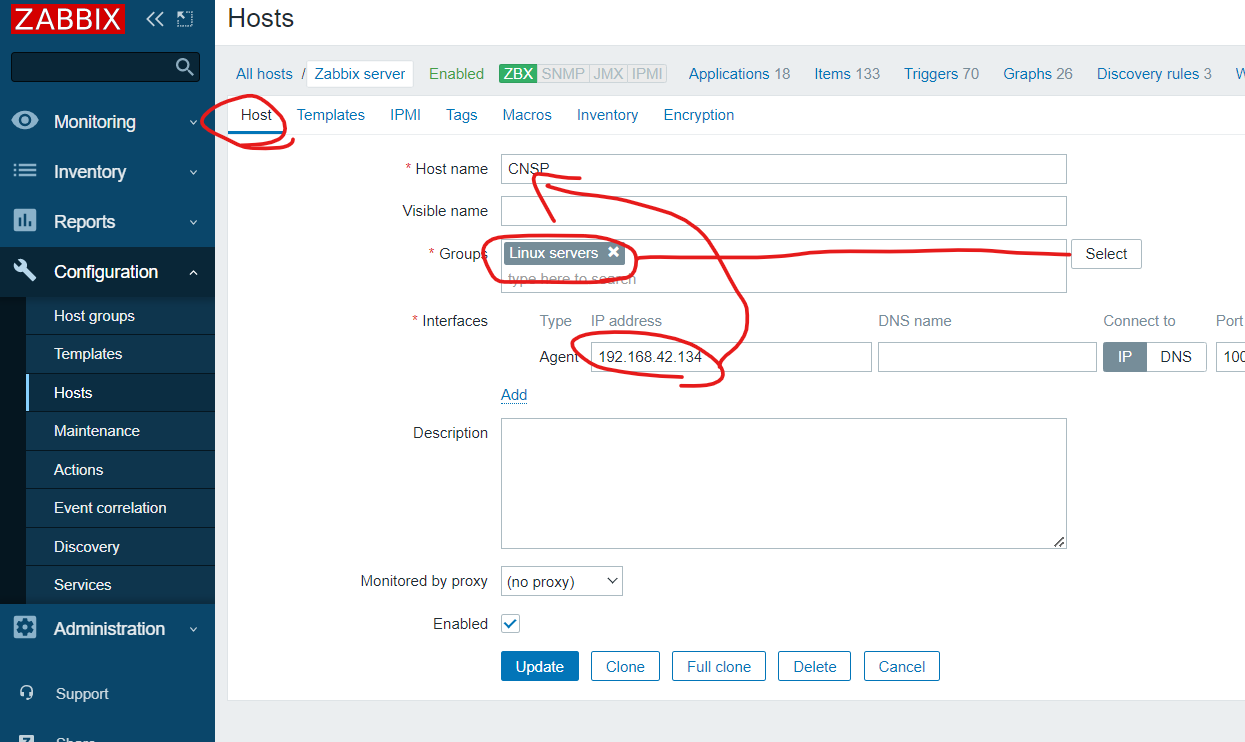Switch to the Host tab
Screen dimensions: 1245x742
point(256,115)
